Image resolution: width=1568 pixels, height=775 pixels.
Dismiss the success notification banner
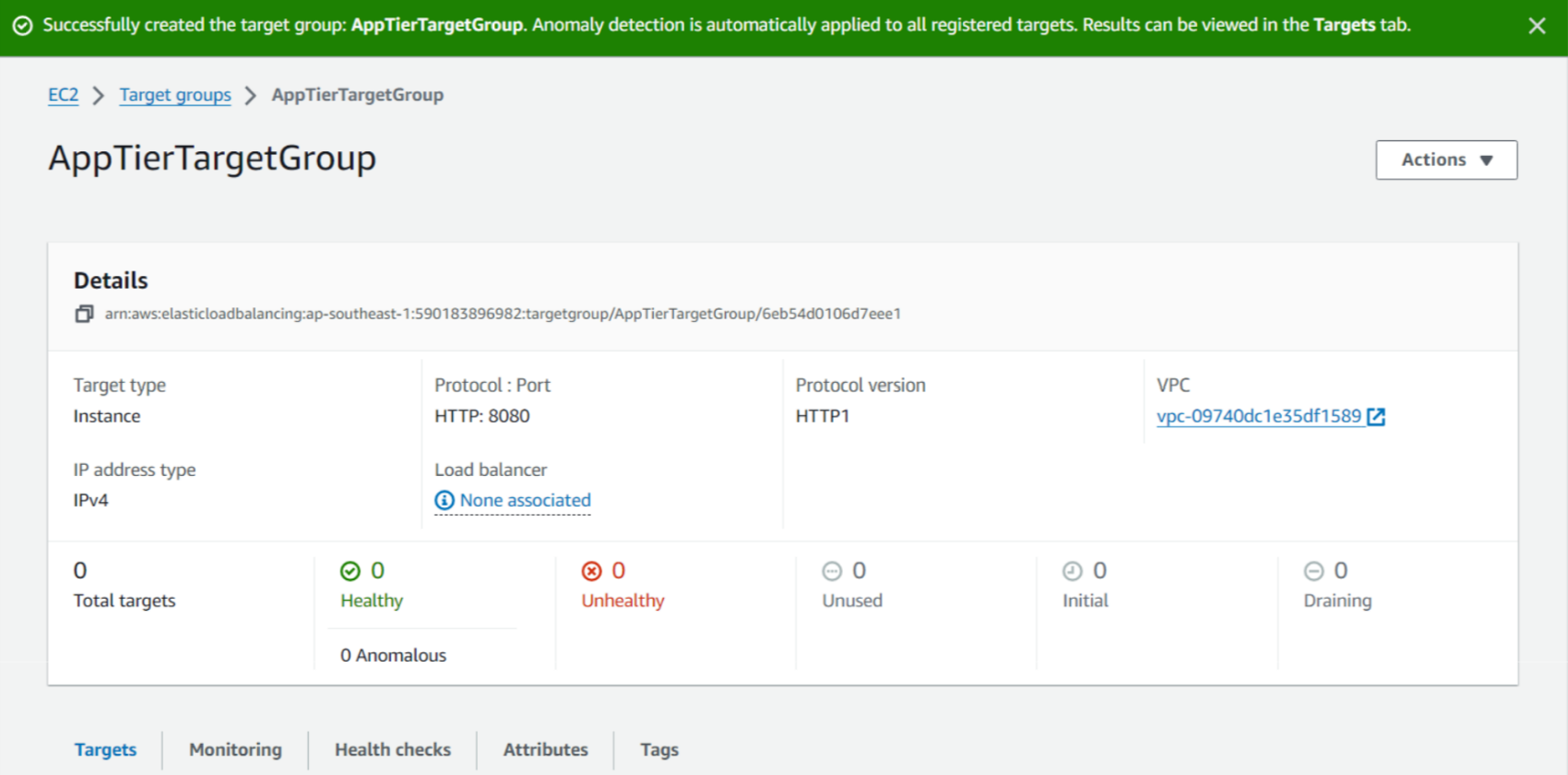(x=1537, y=26)
